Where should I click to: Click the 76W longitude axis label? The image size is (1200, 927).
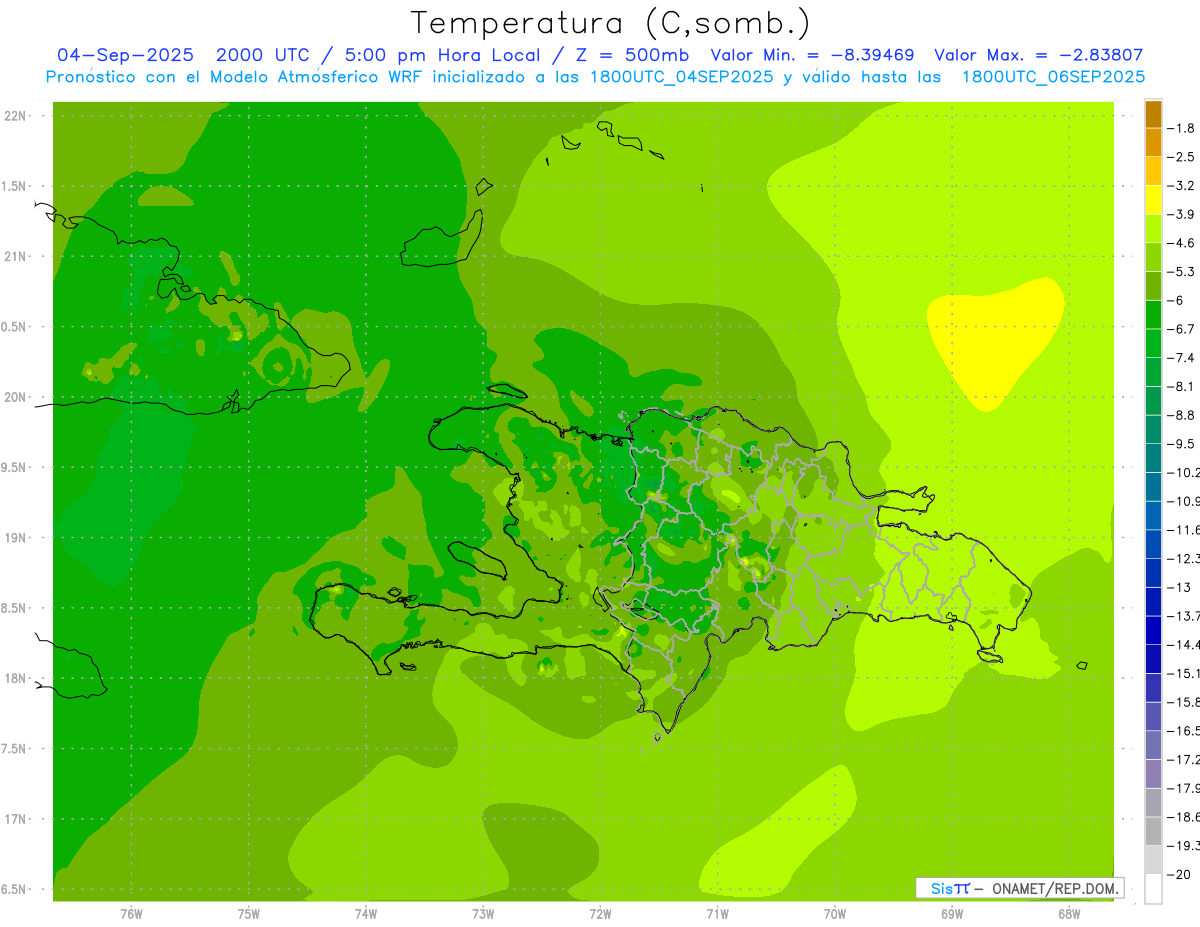[131, 914]
